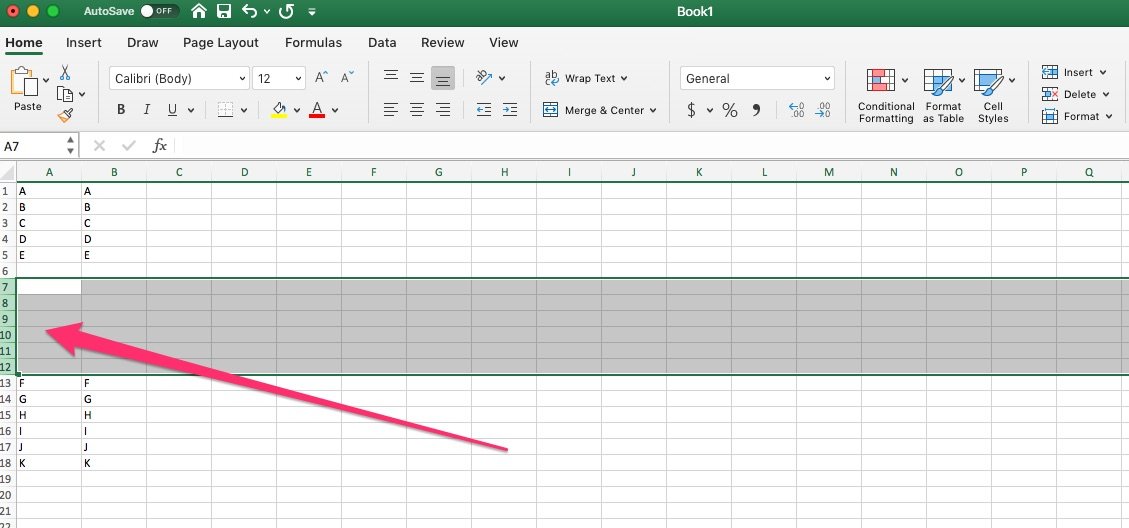1129x528 pixels.
Task: Increase indent of cell
Action: (510, 109)
